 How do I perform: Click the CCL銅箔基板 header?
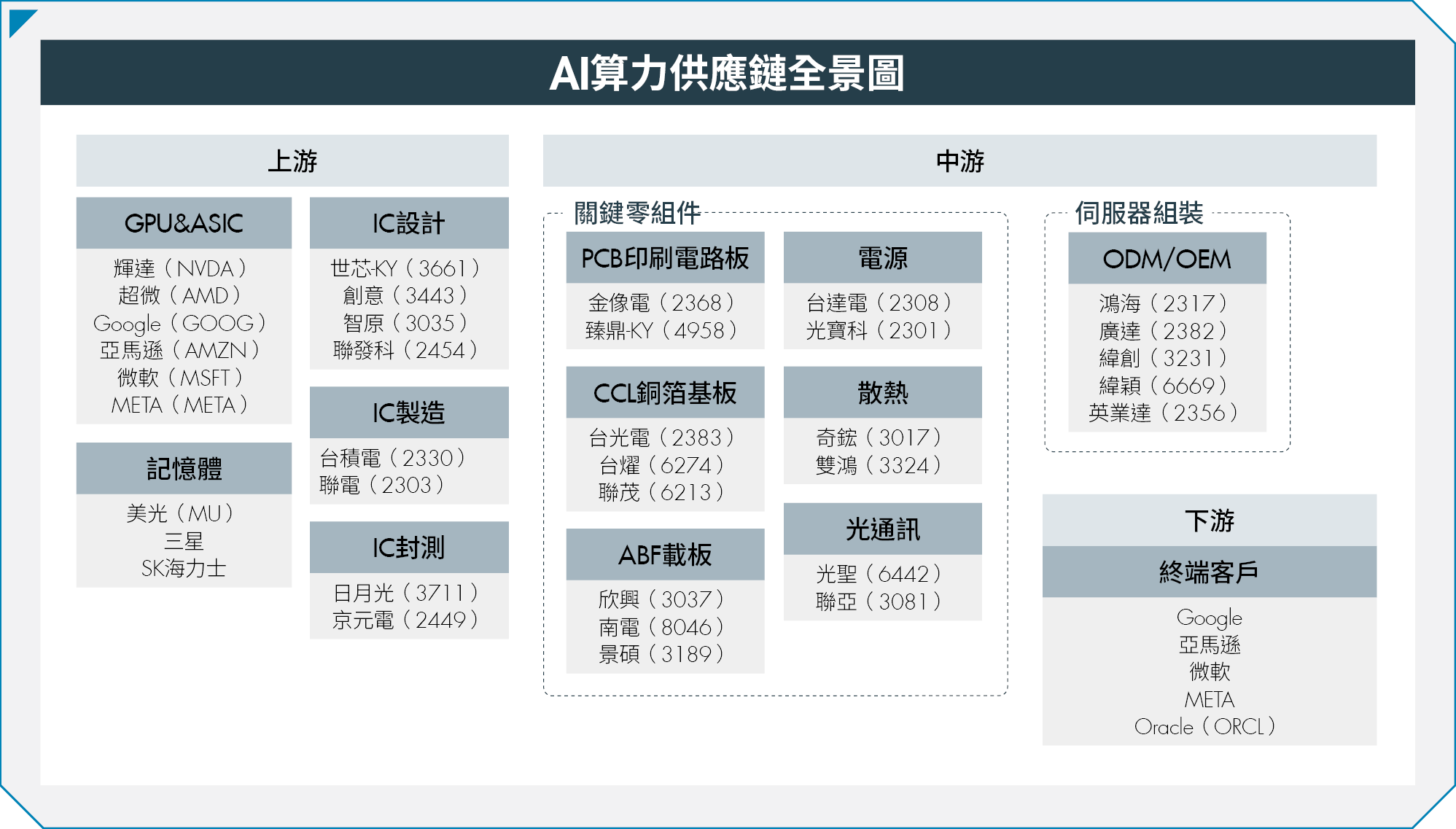pyautogui.click(x=665, y=393)
